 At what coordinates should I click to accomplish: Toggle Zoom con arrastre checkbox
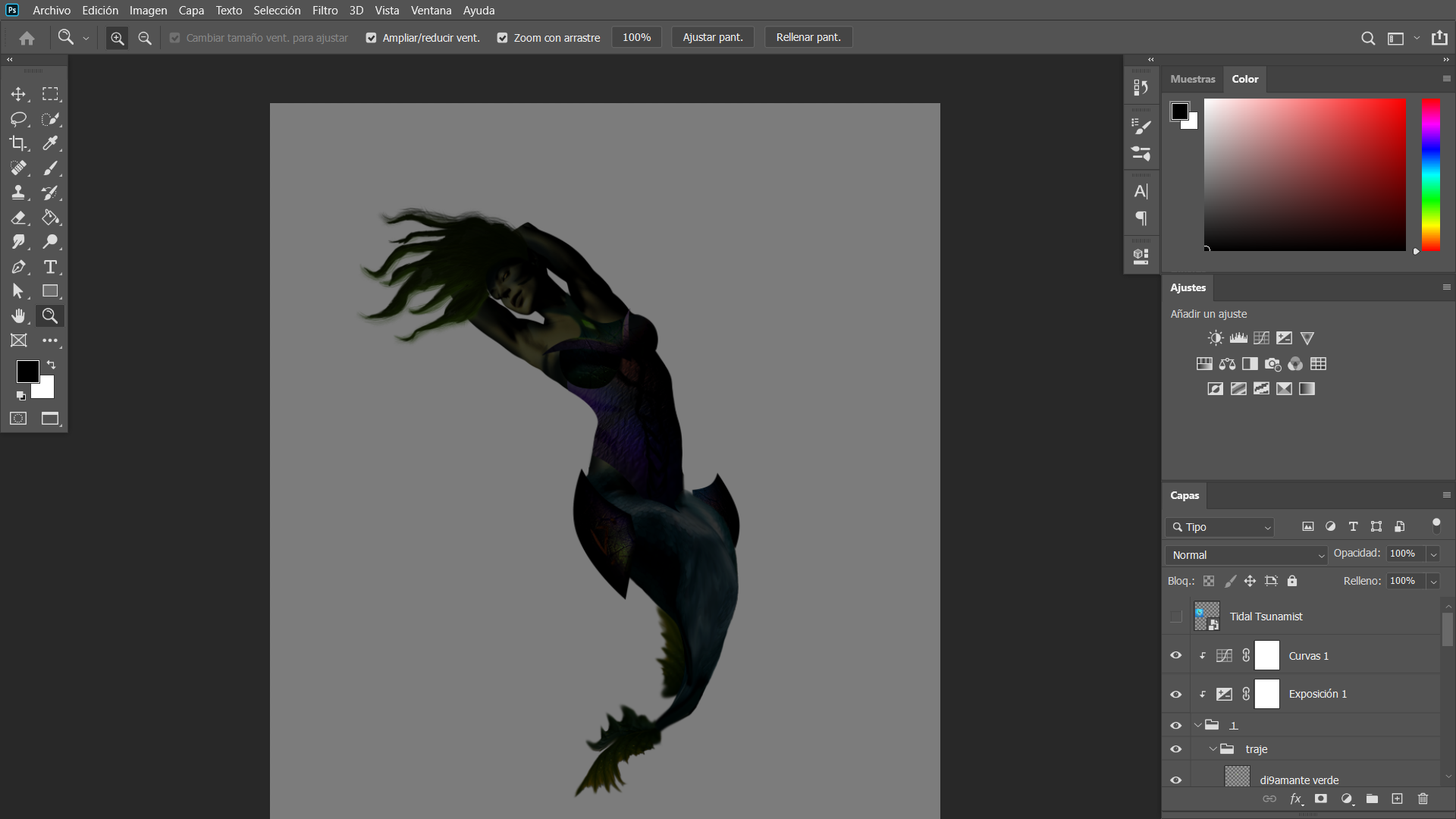(x=502, y=38)
